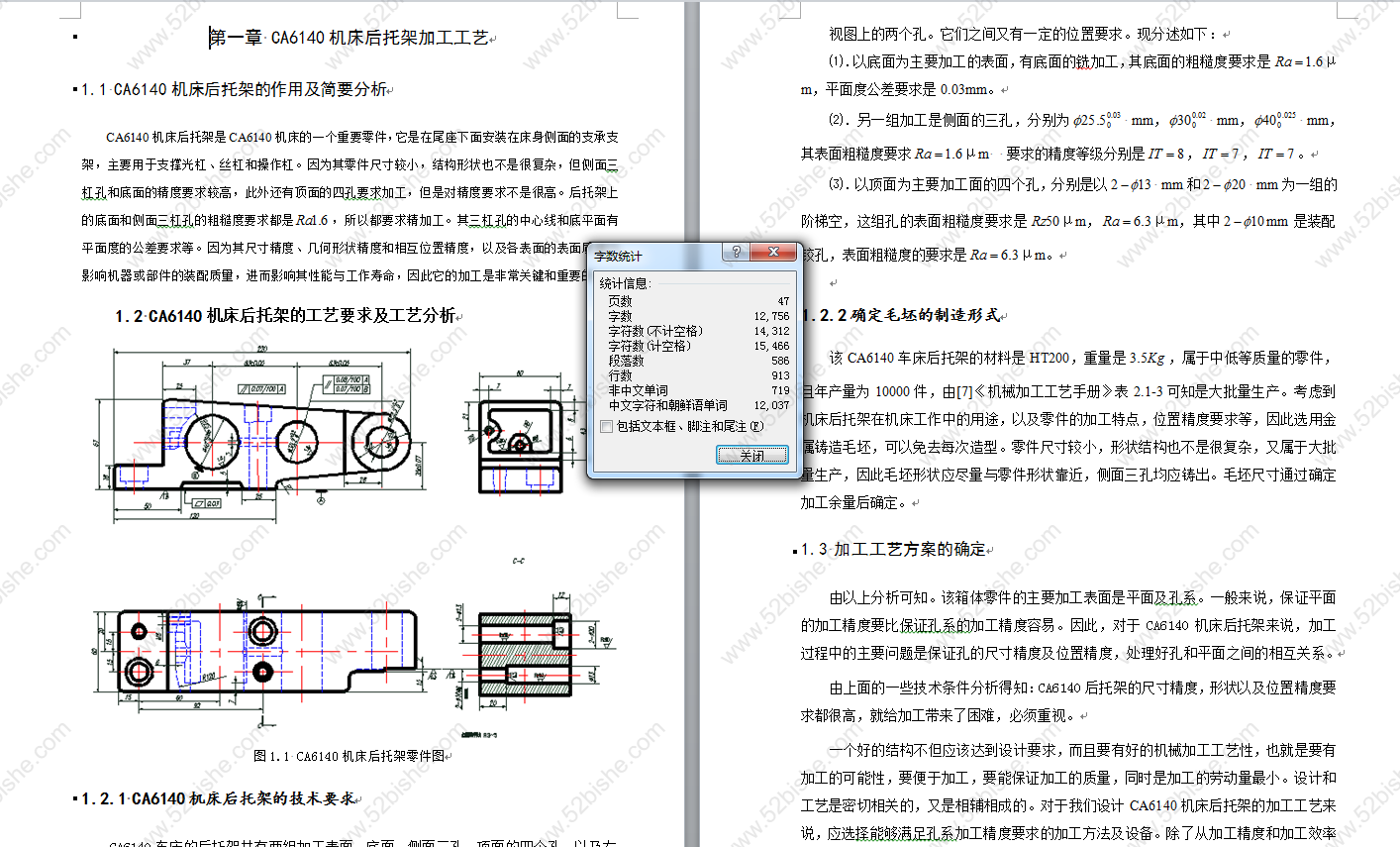
Task: Close the 字数统计 dialog with the X
Action: (x=773, y=253)
